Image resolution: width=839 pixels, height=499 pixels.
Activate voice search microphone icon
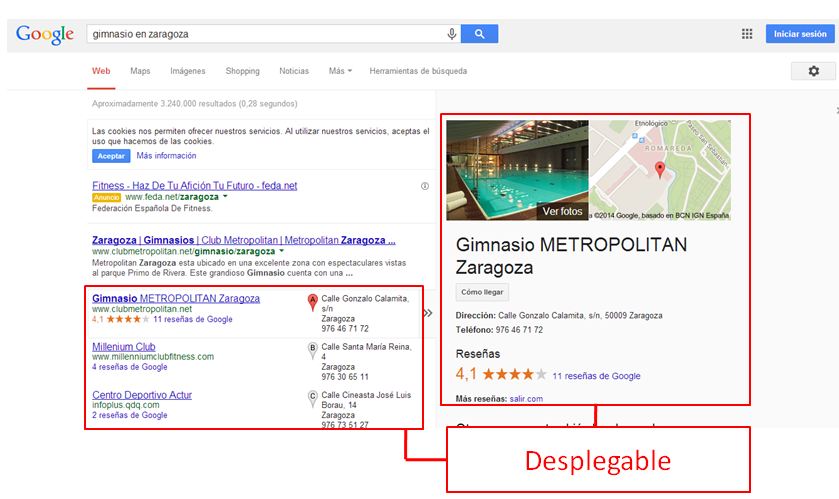tap(452, 34)
